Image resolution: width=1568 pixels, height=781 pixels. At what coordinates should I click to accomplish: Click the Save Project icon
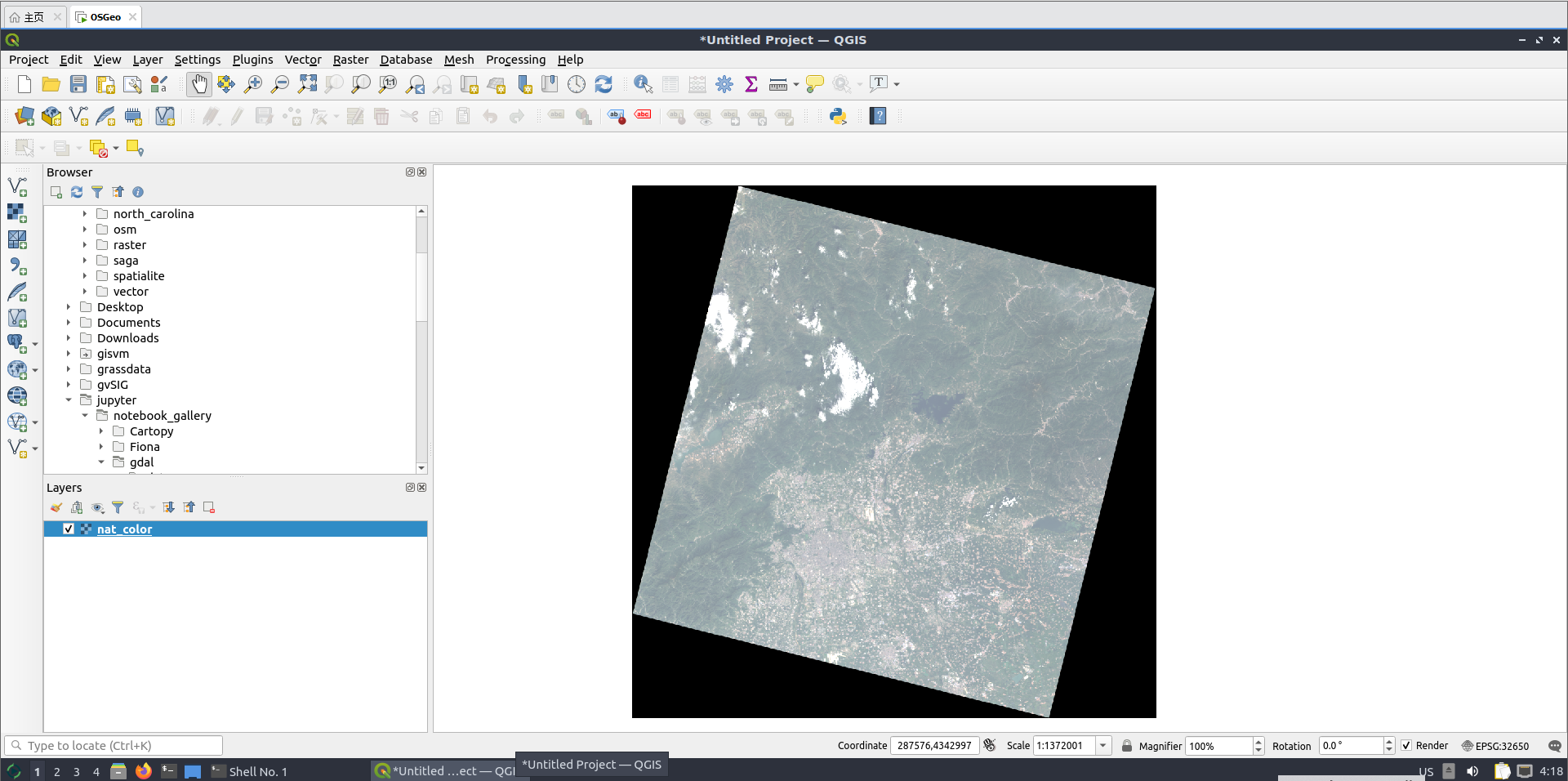(x=78, y=84)
